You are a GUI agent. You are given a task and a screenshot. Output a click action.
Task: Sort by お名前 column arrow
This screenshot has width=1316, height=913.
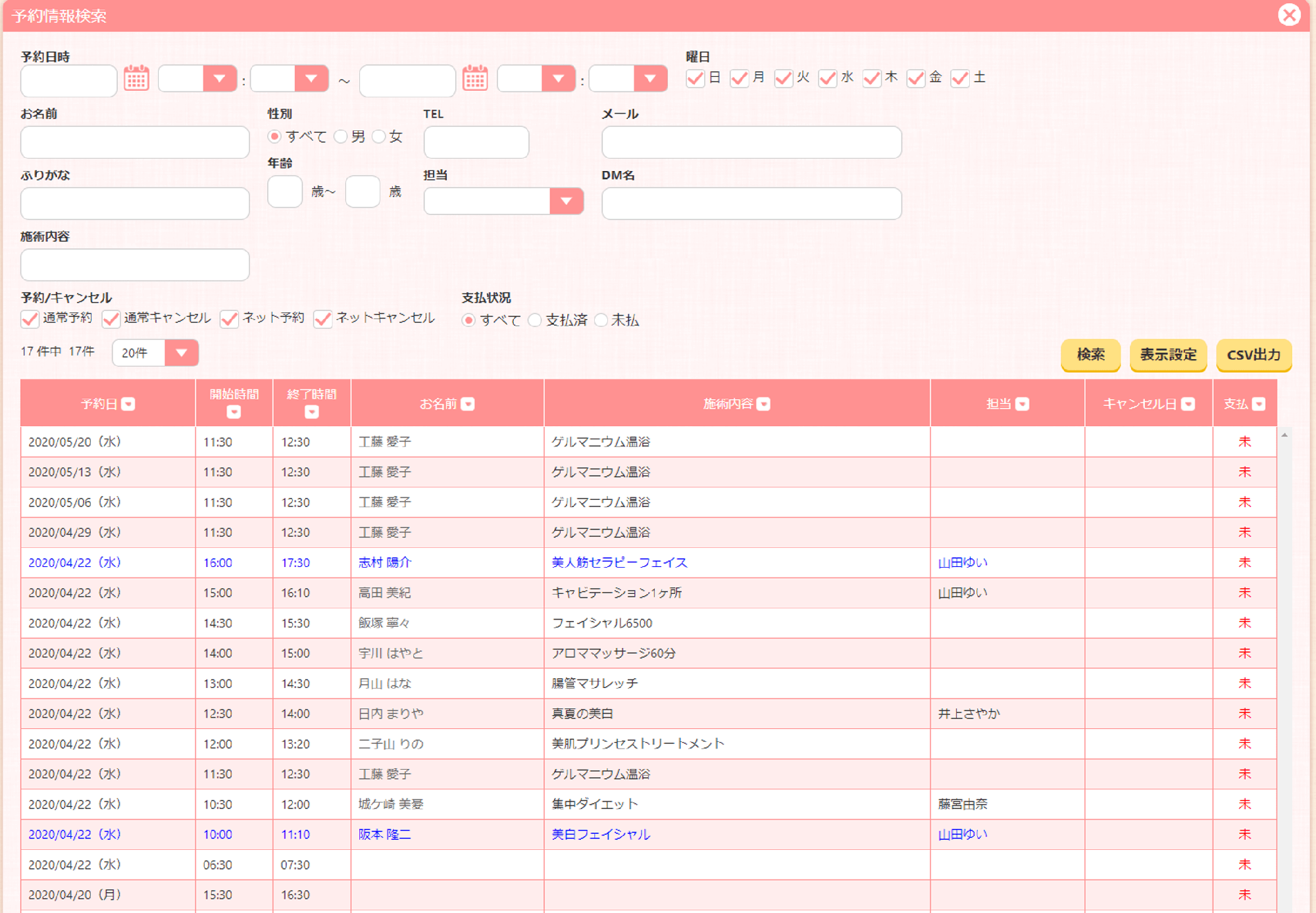coord(468,404)
